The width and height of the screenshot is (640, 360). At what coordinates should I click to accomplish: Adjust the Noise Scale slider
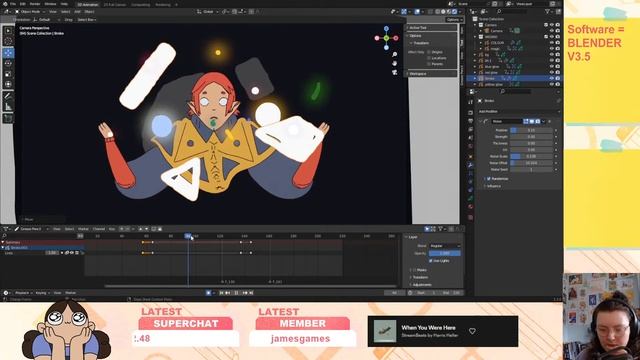point(531,156)
